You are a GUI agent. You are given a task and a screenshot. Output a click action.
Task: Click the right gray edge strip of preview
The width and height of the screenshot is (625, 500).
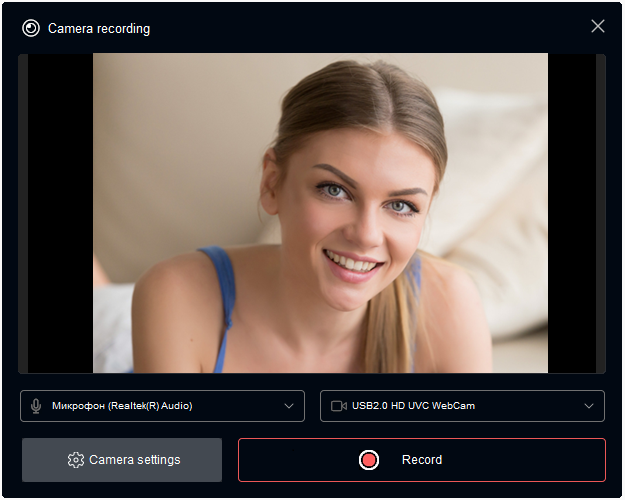click(601, 213)
